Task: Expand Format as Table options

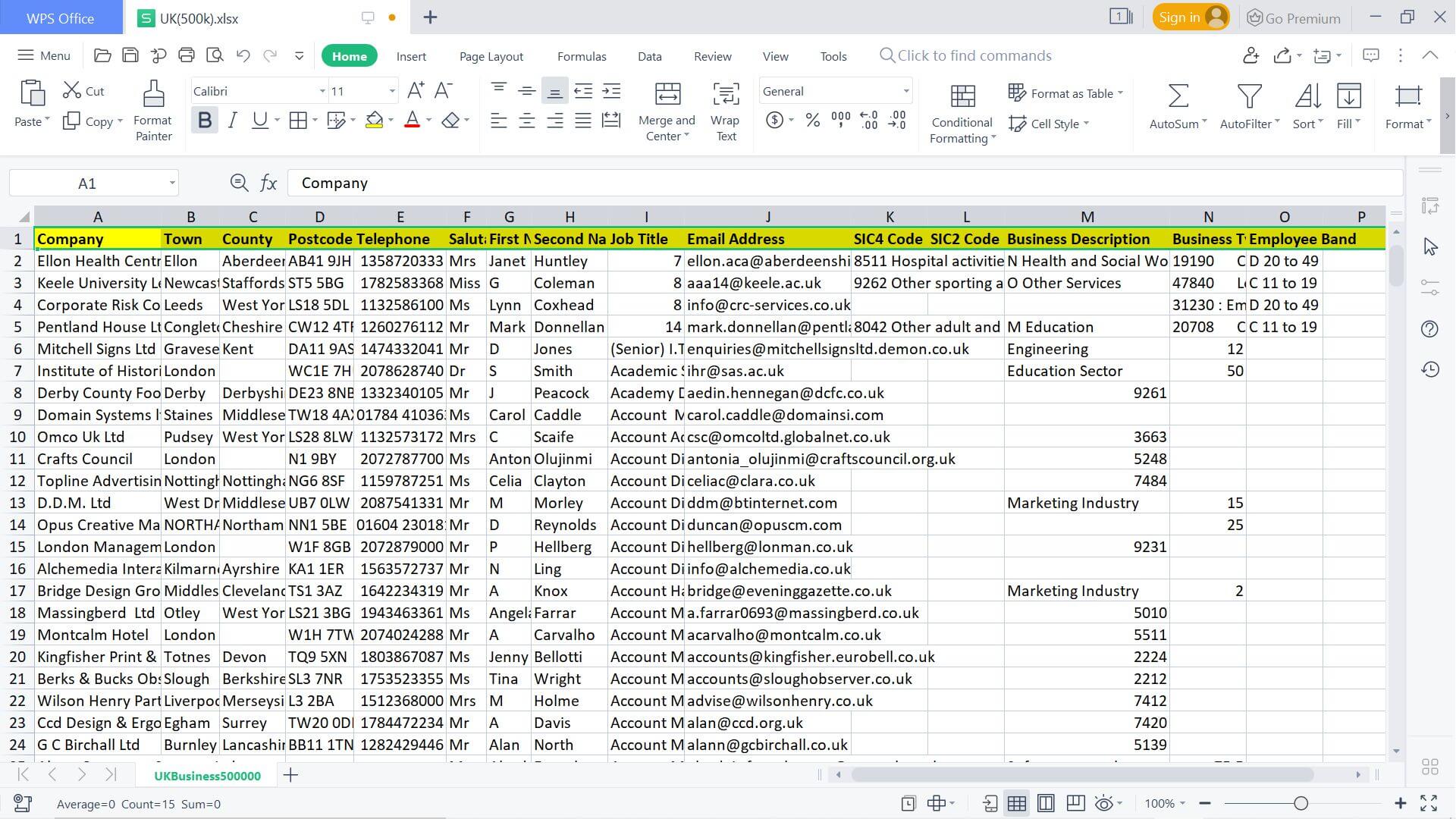Action: [x=1120, y=93]
